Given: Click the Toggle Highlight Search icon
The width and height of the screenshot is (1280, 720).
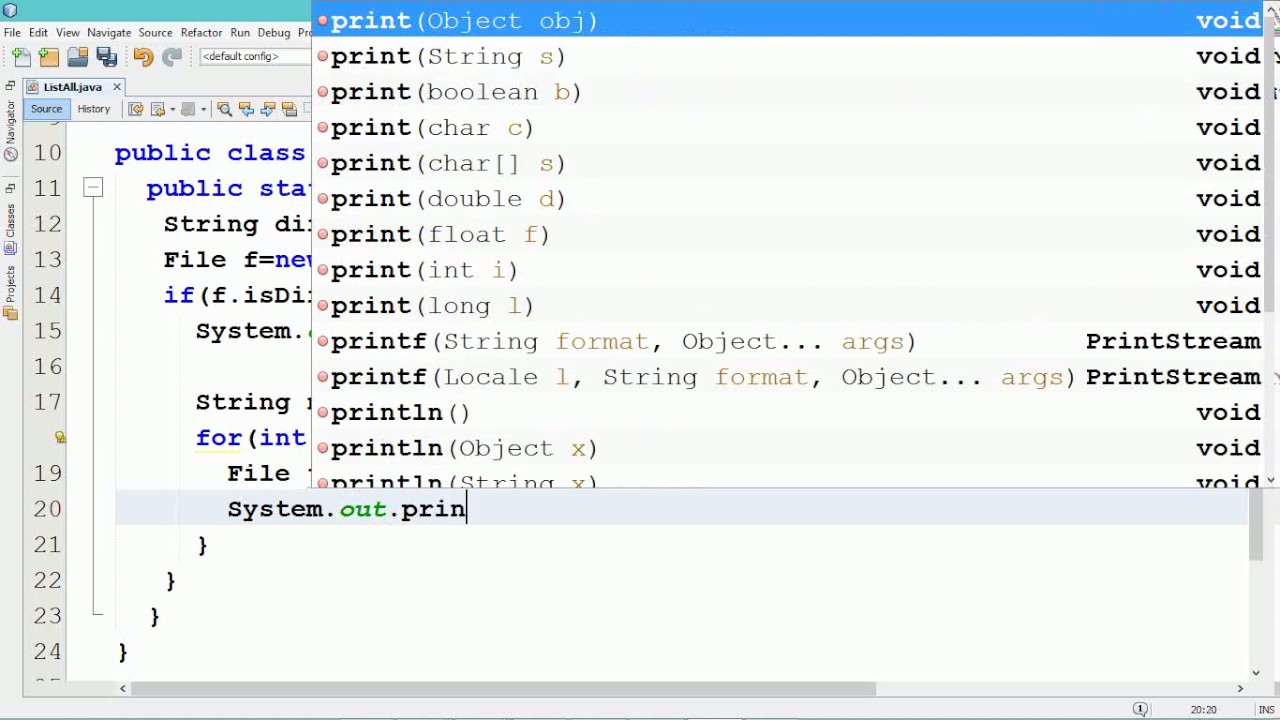Looking at the screenshot, I should pos(289,109).
